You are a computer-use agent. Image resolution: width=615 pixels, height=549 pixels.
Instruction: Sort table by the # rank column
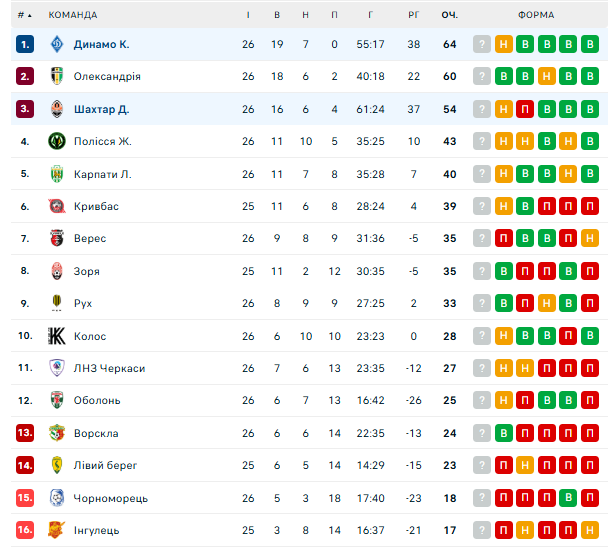25,15
